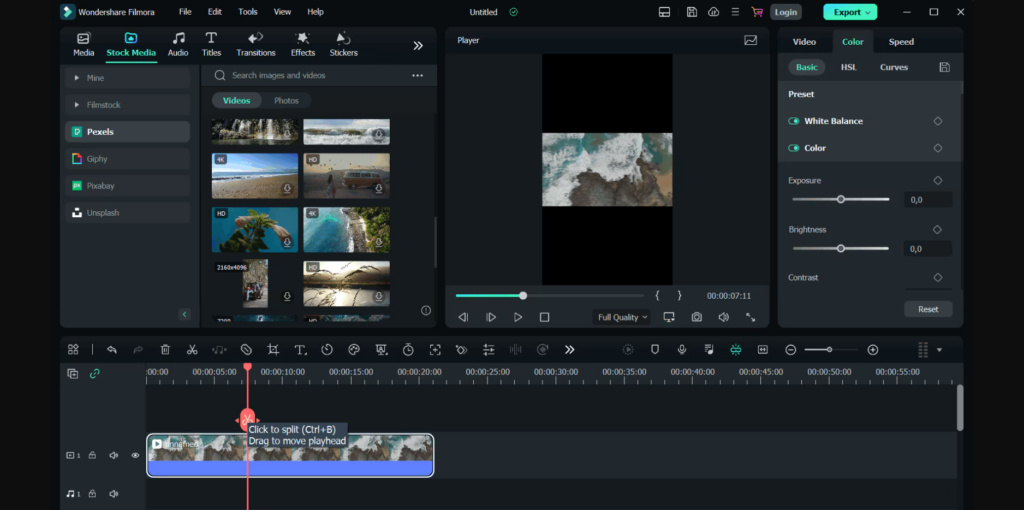Click the voiceover microphone icon

pyautogui.click(x=682, y=350)
